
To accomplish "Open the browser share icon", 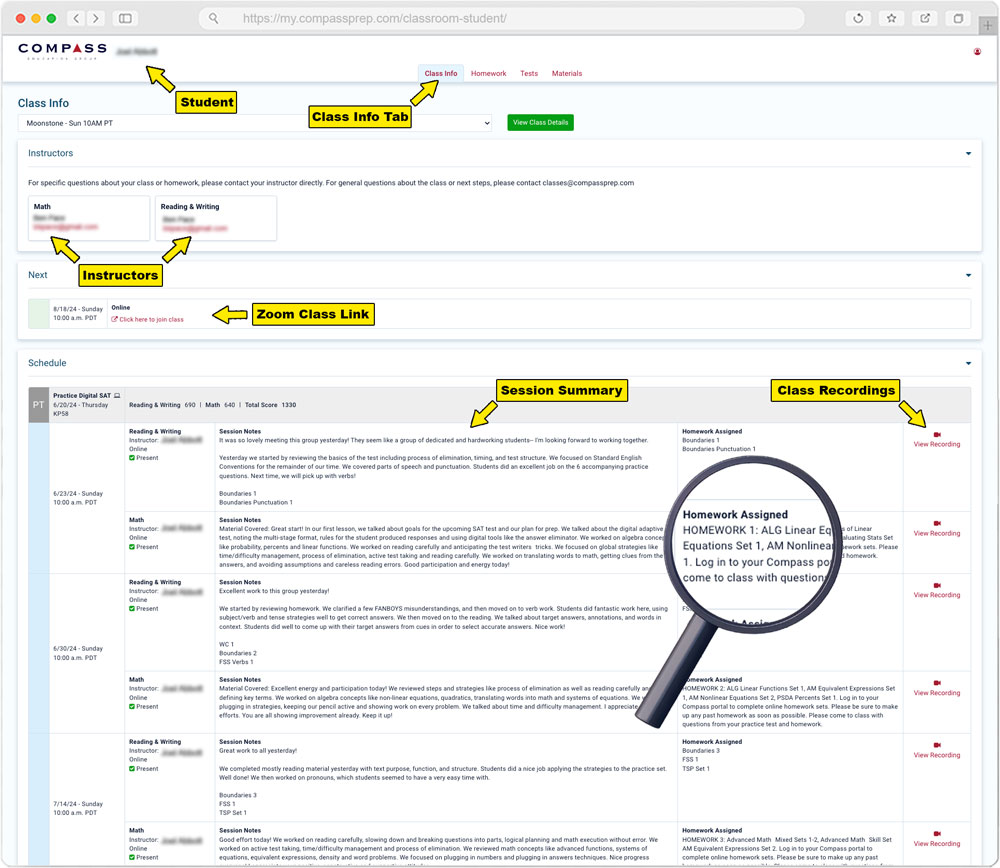I will (x=925, y=18).
